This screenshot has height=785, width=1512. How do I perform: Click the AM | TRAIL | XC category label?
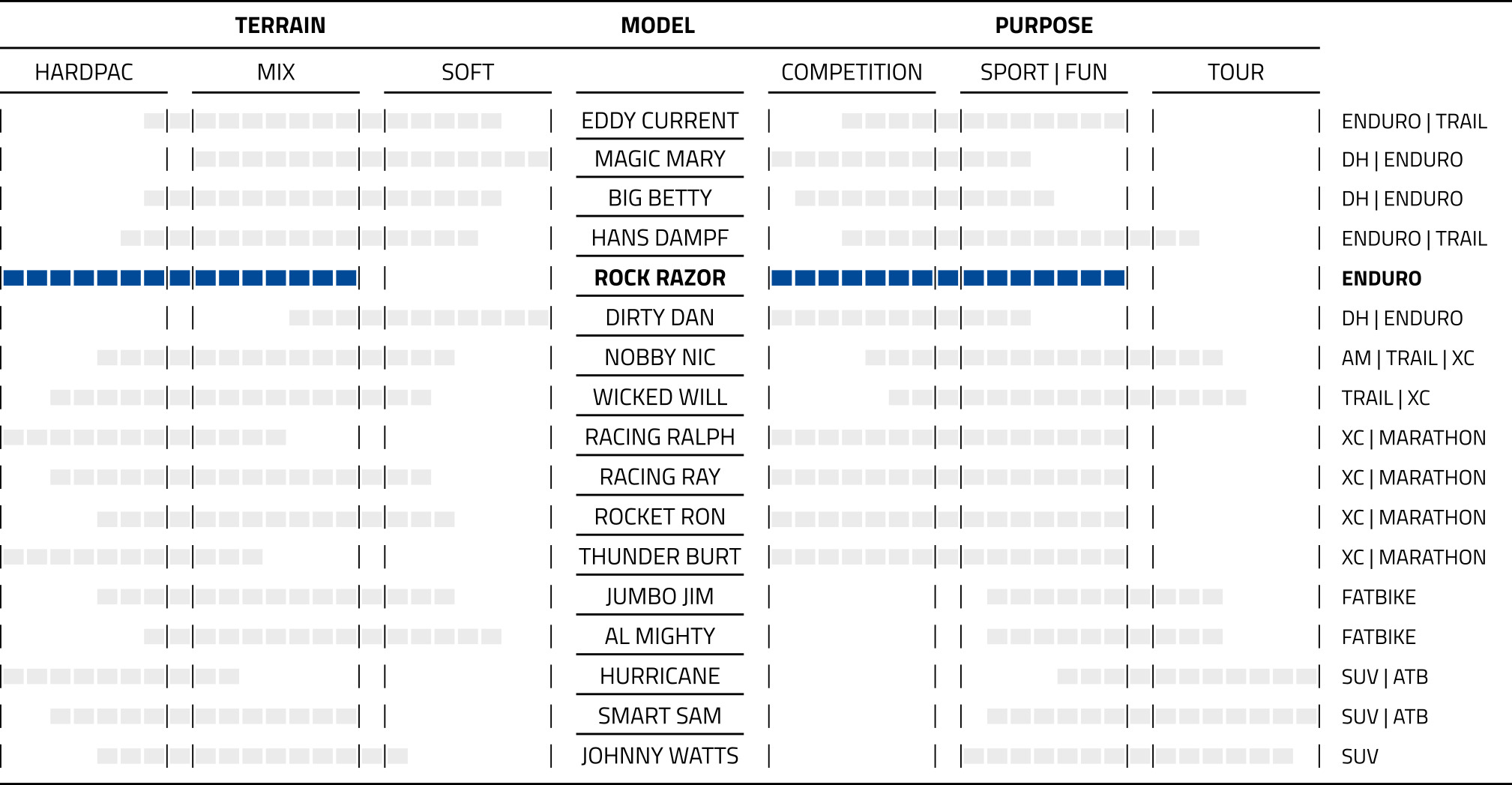coord(1408,358)
